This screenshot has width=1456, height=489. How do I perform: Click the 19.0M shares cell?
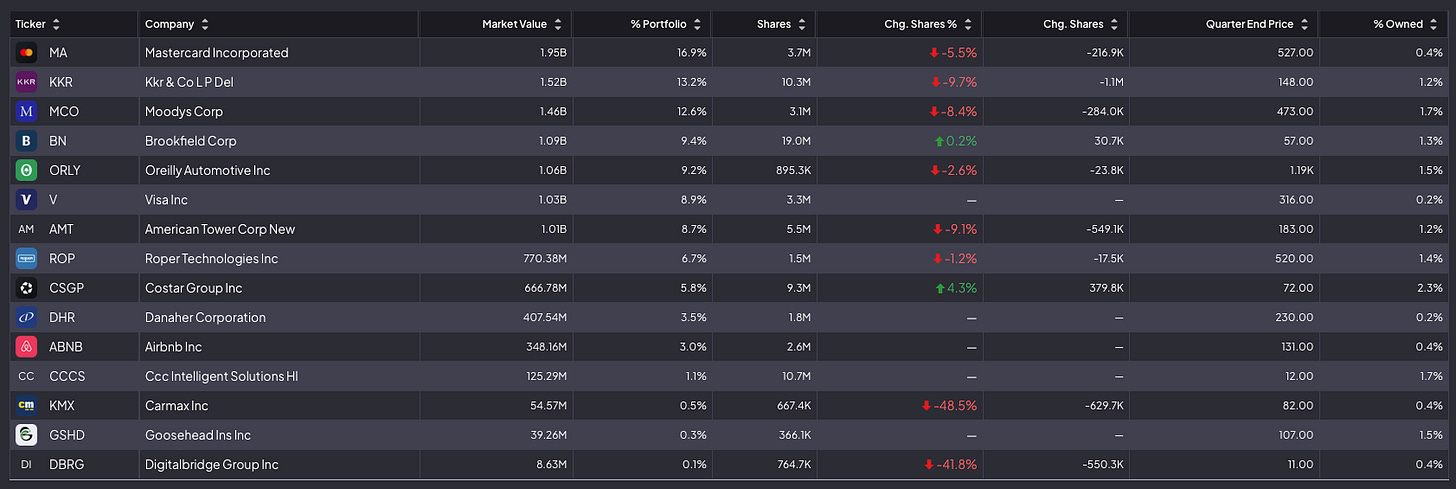(795, 141)
